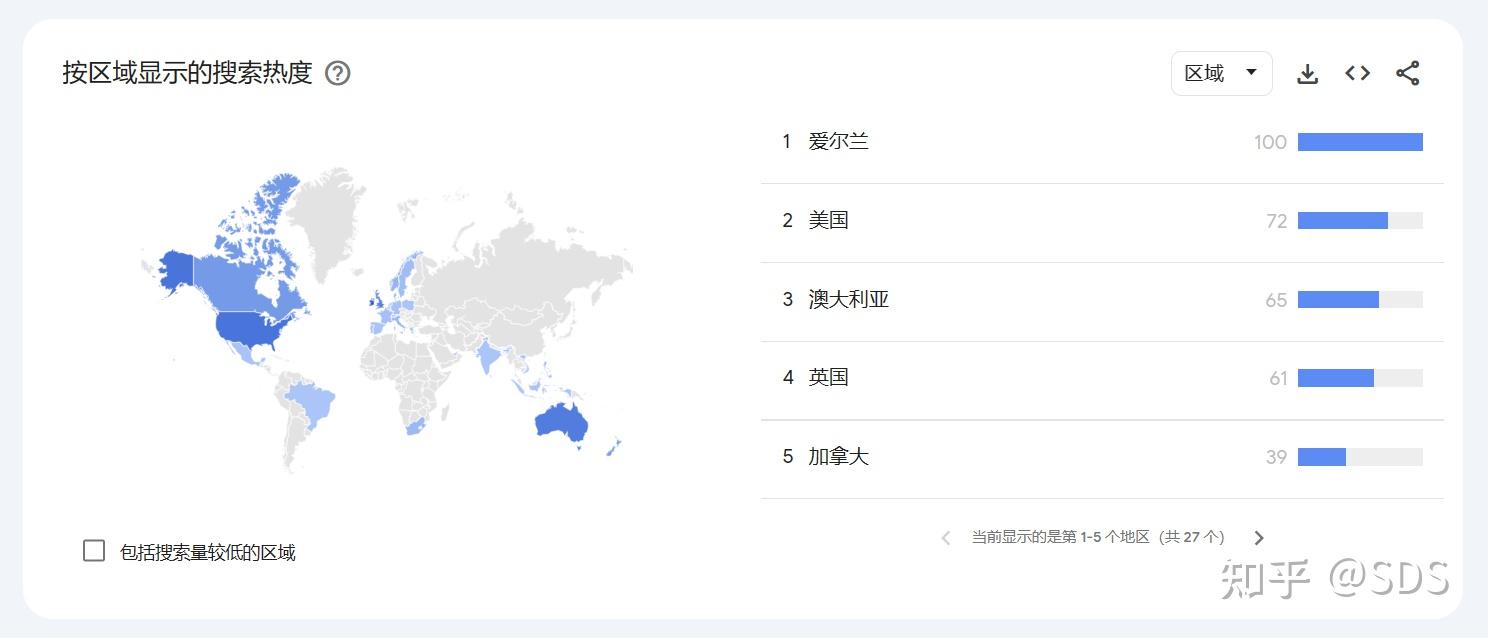The height and width of the screenshot is (638, 1488).
Task: Click the 爱尔兰 score bar at 100
Action: [x=1360, y=142]
